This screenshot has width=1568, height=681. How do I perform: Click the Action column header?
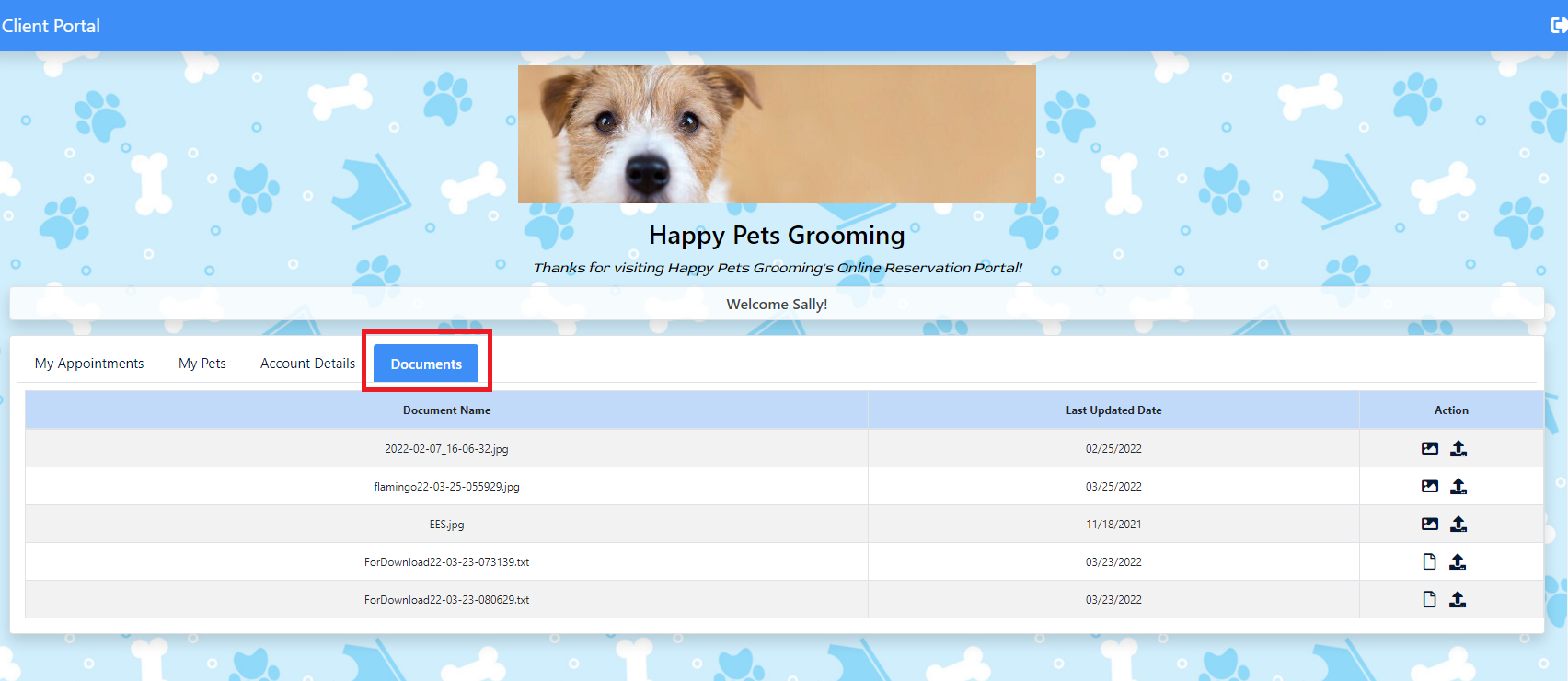pyautogui.click(x=1451, y=410)
